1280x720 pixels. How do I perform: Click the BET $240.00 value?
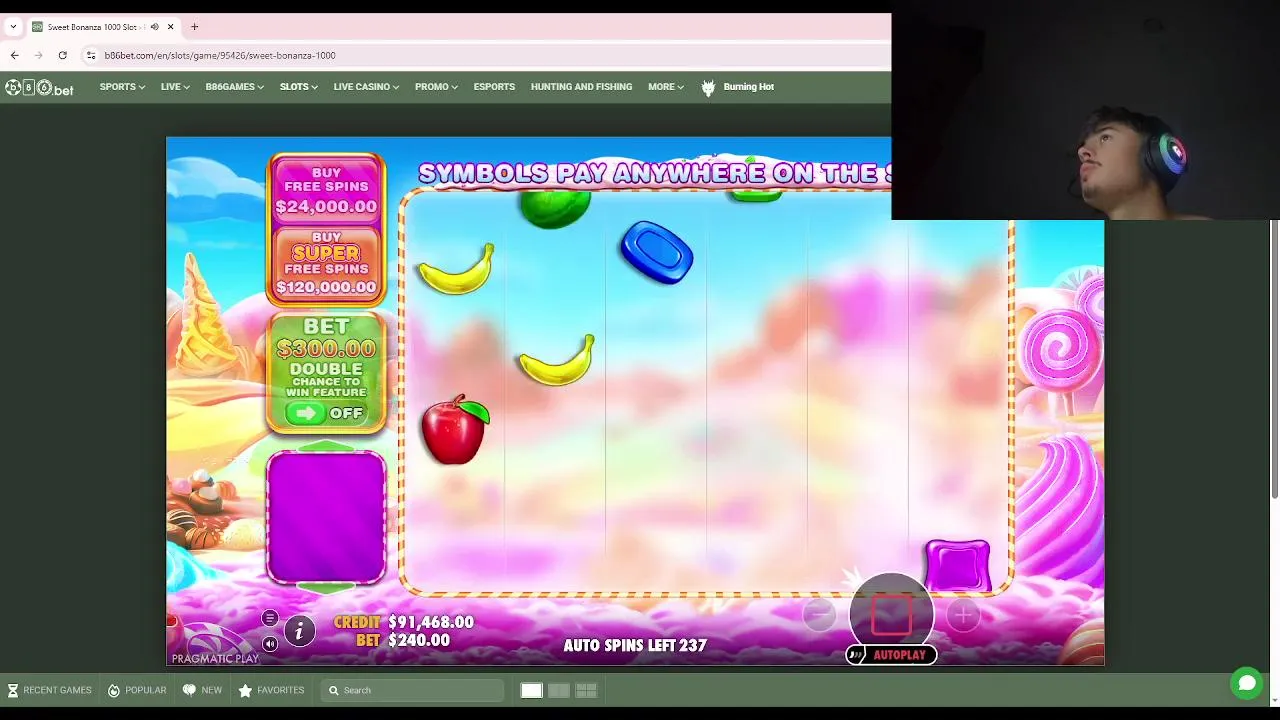point(418,641)
